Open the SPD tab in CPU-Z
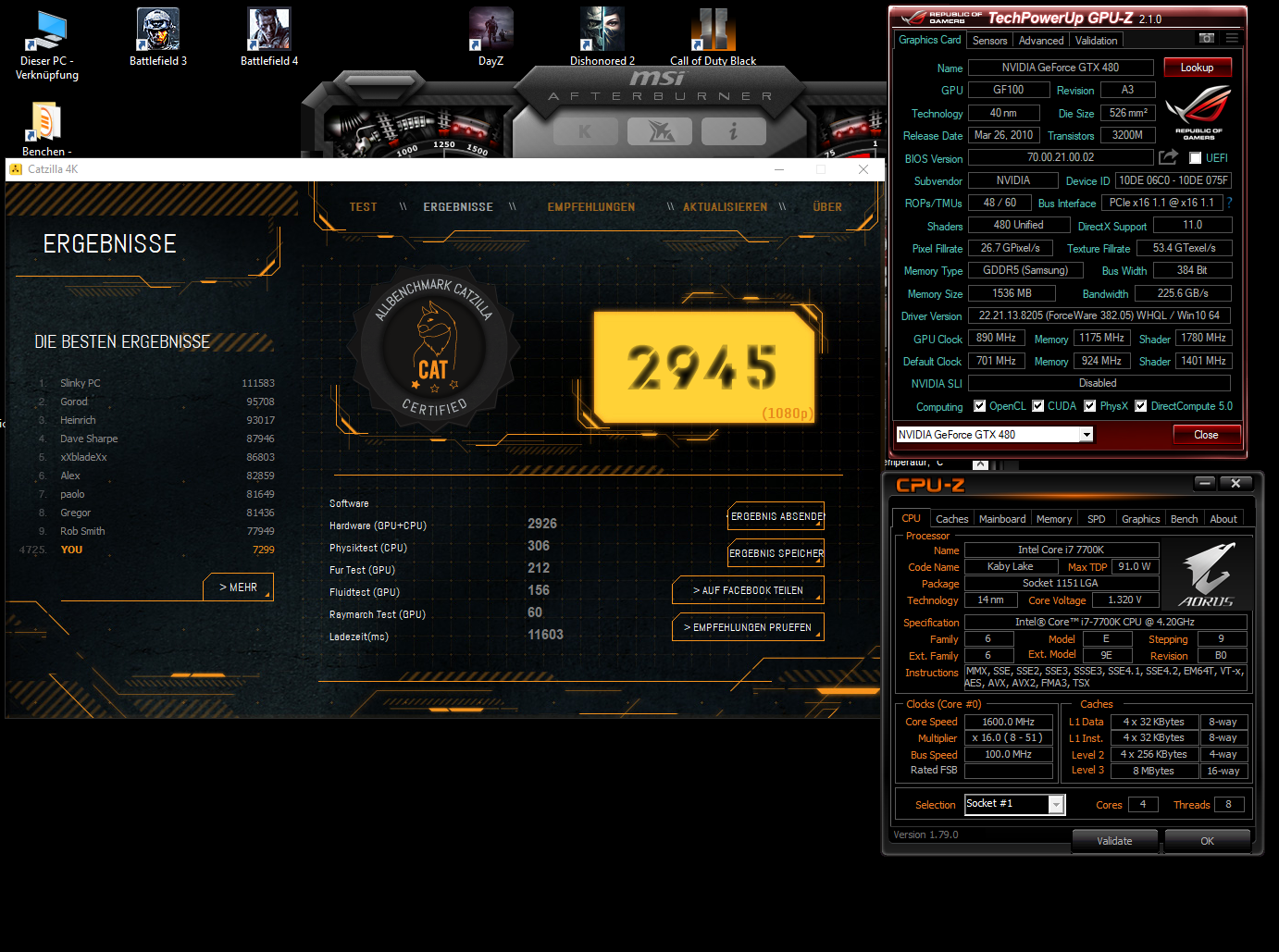The image size is (1279, 952). pyautogui.click(x=1097, y=519)
